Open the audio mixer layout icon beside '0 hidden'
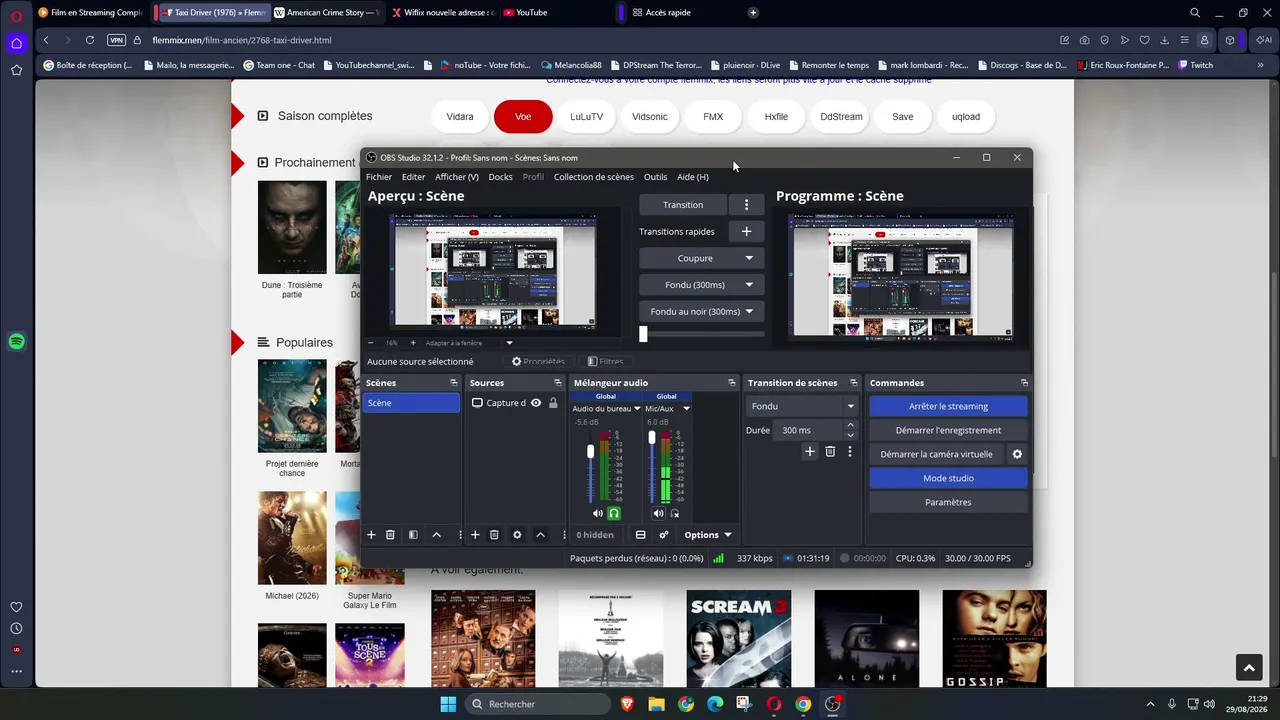The width and height of the screenshot is (1280, 720). [x=641, y=535]
